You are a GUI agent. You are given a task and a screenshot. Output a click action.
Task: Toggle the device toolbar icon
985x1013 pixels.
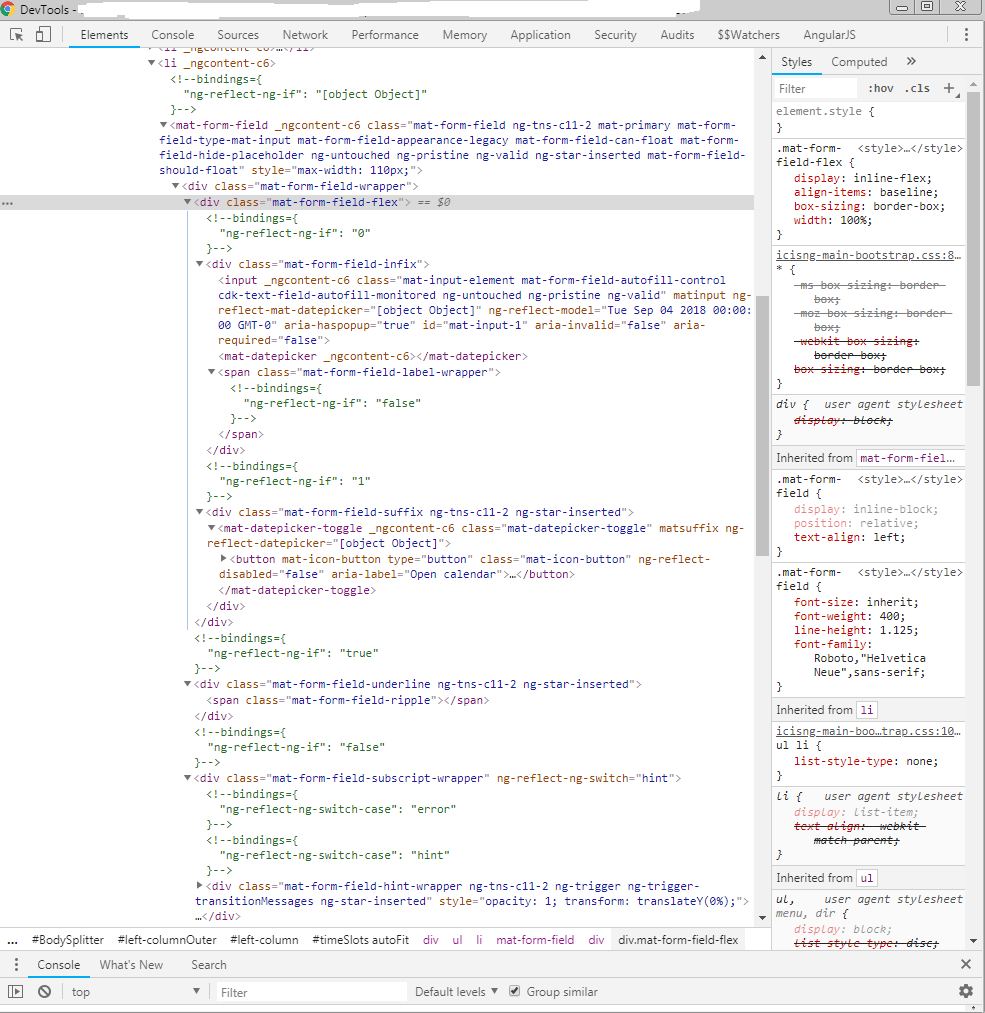(x=41, y=33)
